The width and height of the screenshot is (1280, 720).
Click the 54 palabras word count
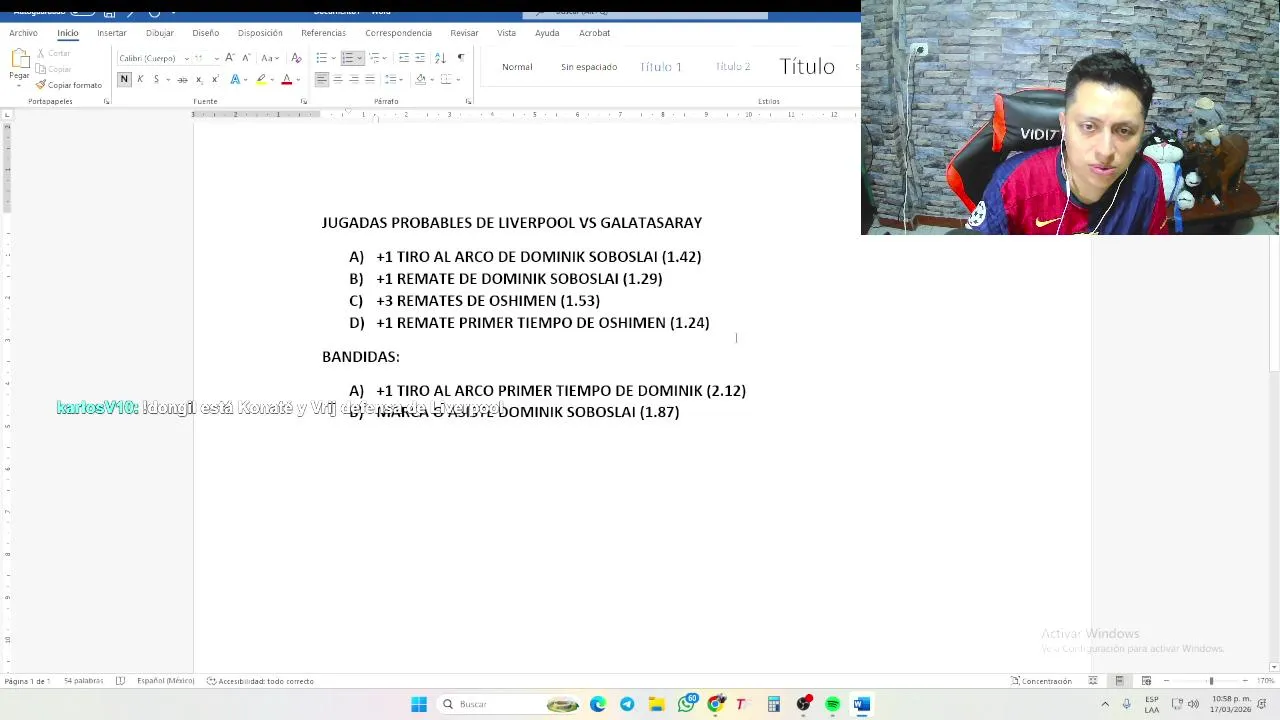tap(83, 681)
